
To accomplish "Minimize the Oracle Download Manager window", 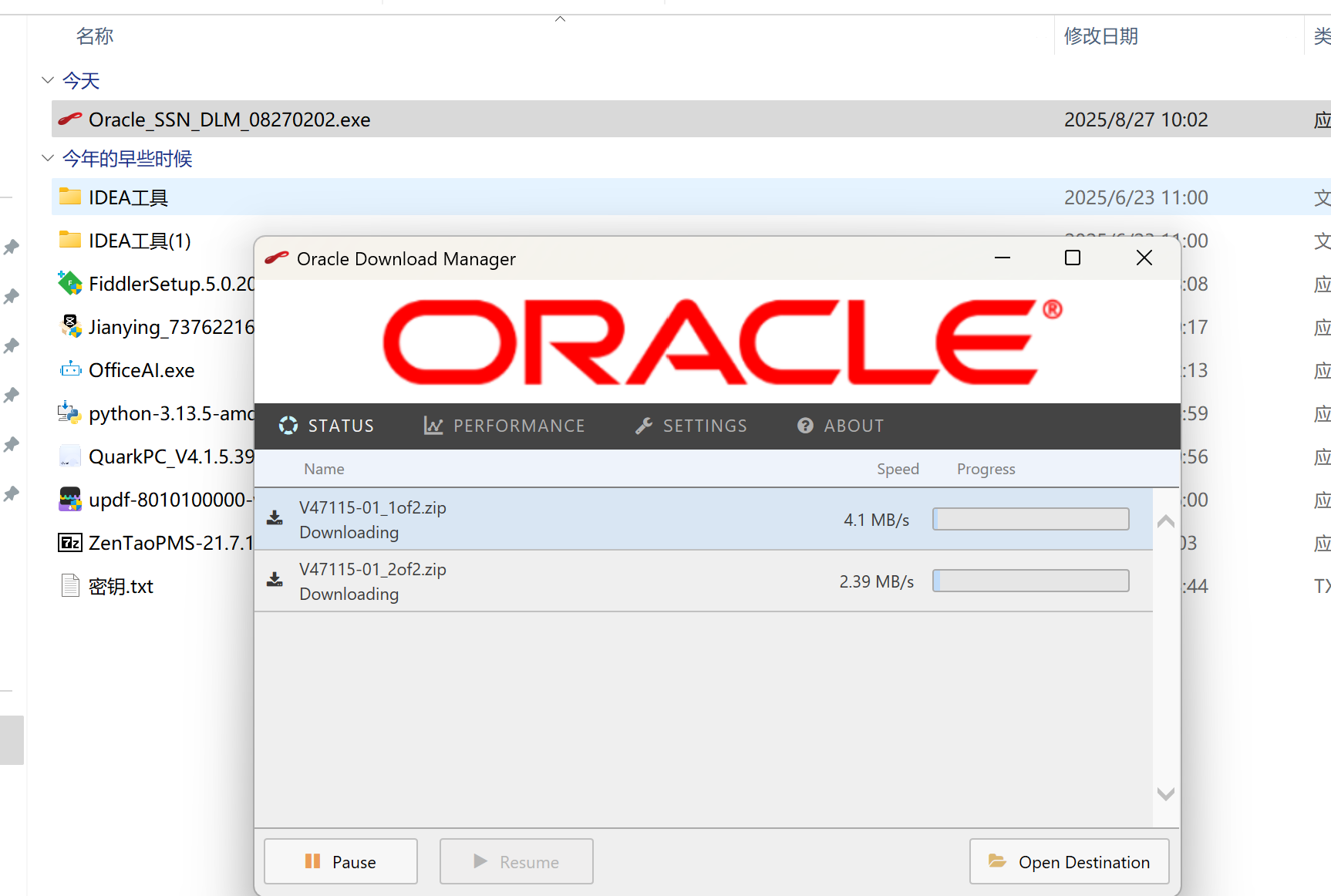I will tap(1002, 258).
